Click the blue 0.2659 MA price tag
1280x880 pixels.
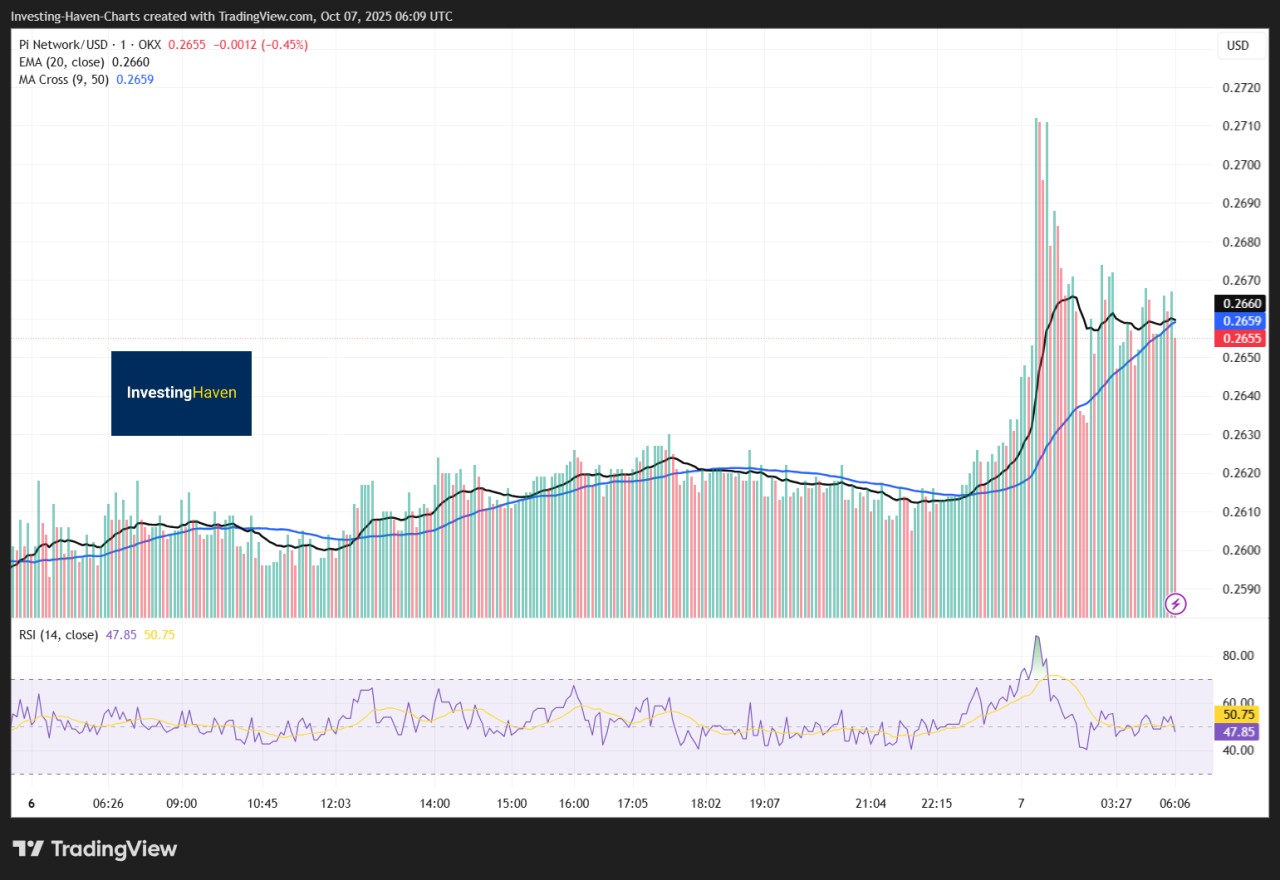point(1239,321)
